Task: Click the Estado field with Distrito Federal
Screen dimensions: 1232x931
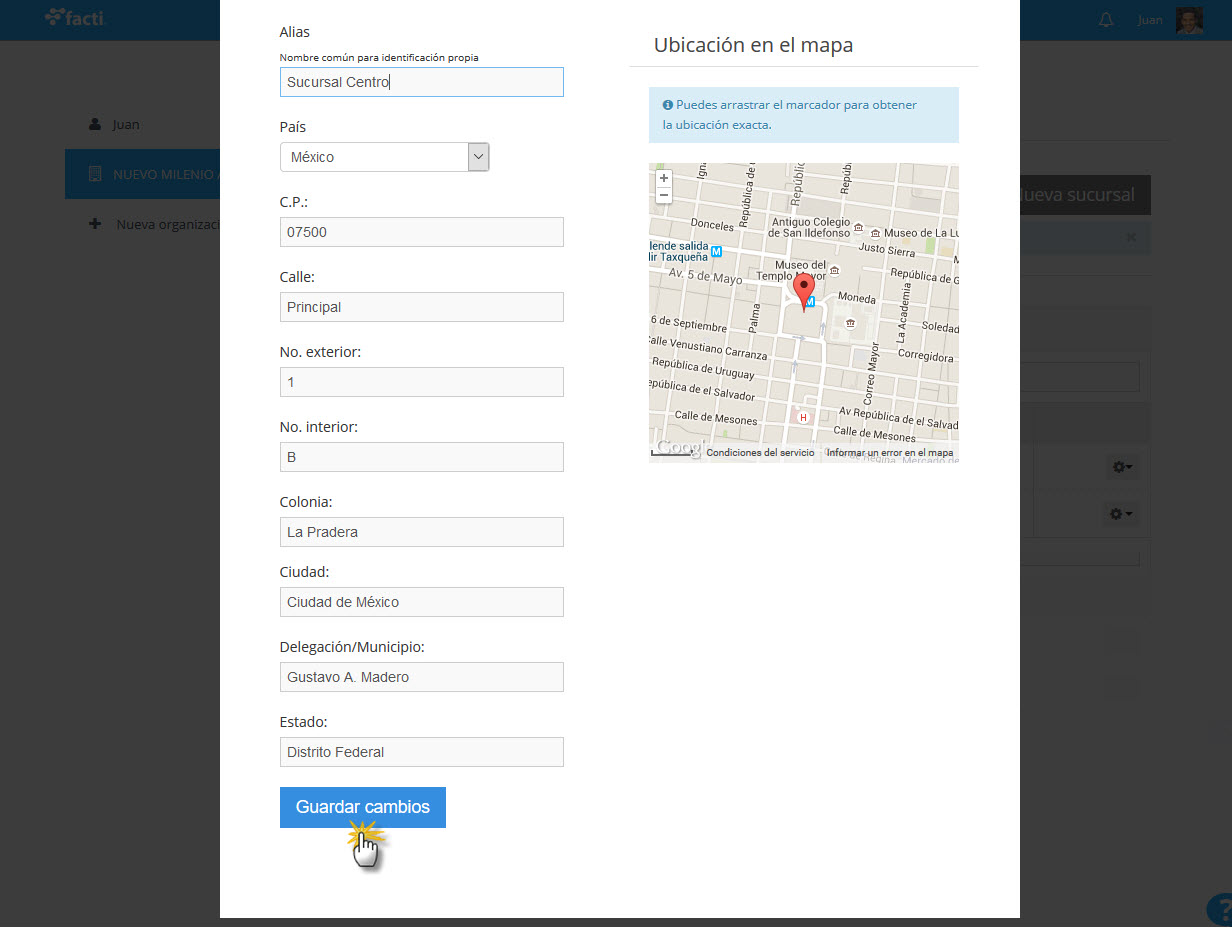Action: click(421, 752)
